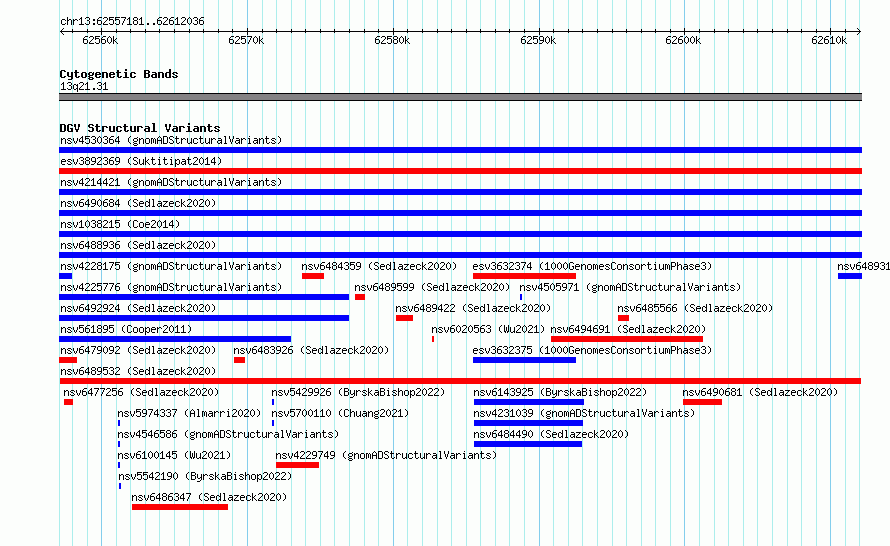Screen dimensions: 890x546
Task: Click the DGV Structural Variants track title
Action: 140,128
